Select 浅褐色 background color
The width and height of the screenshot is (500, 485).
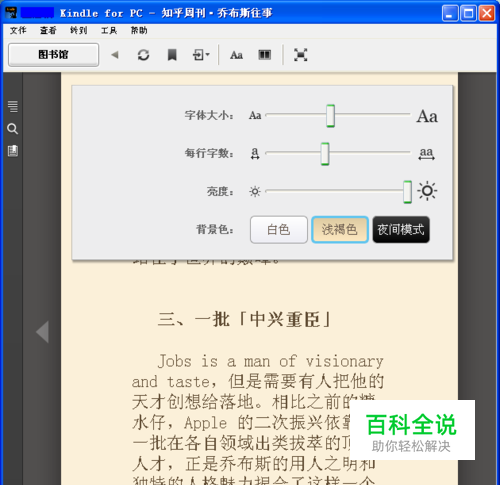click(340, 230)
